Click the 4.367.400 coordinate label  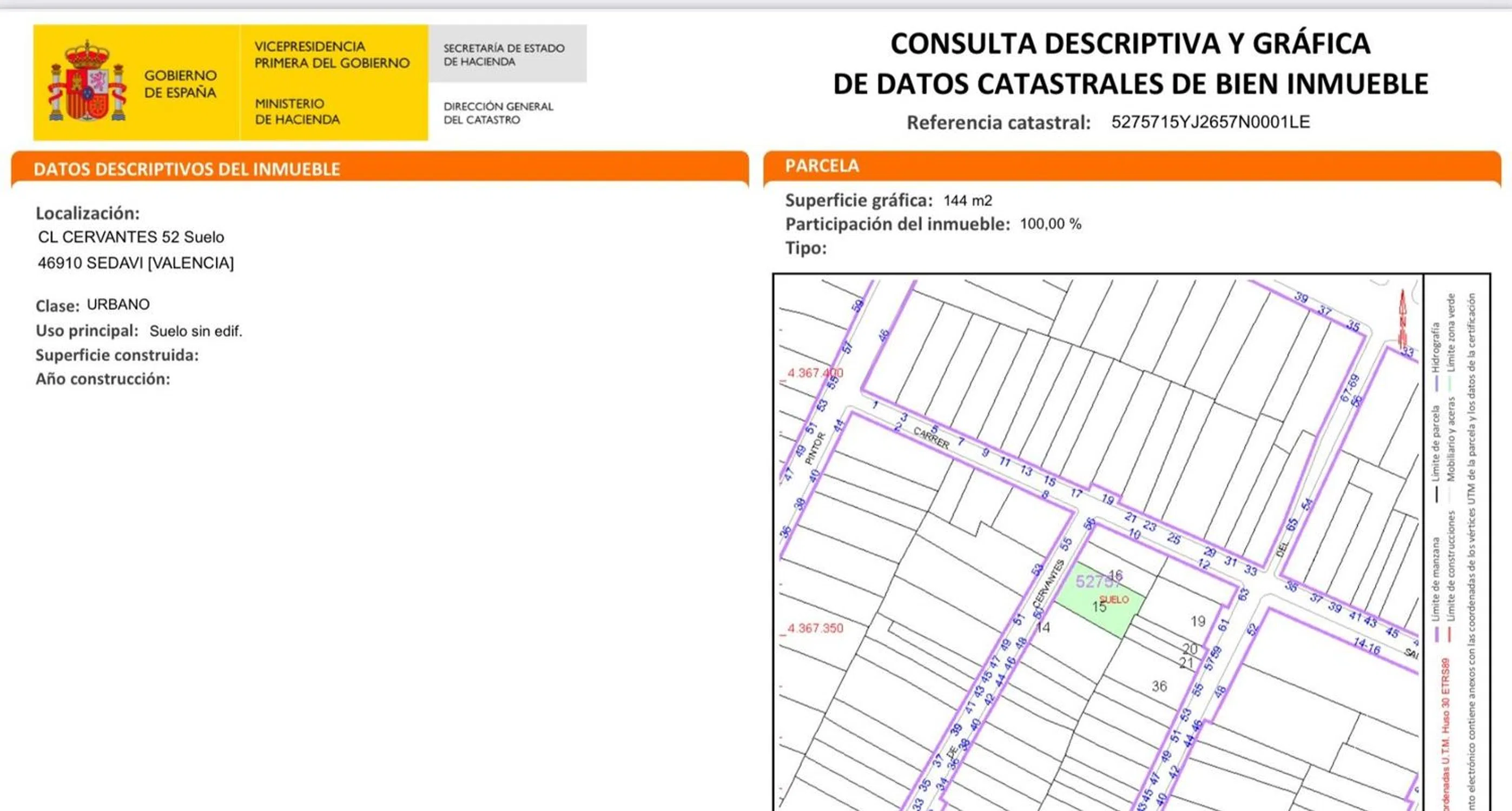pos(815,373)
